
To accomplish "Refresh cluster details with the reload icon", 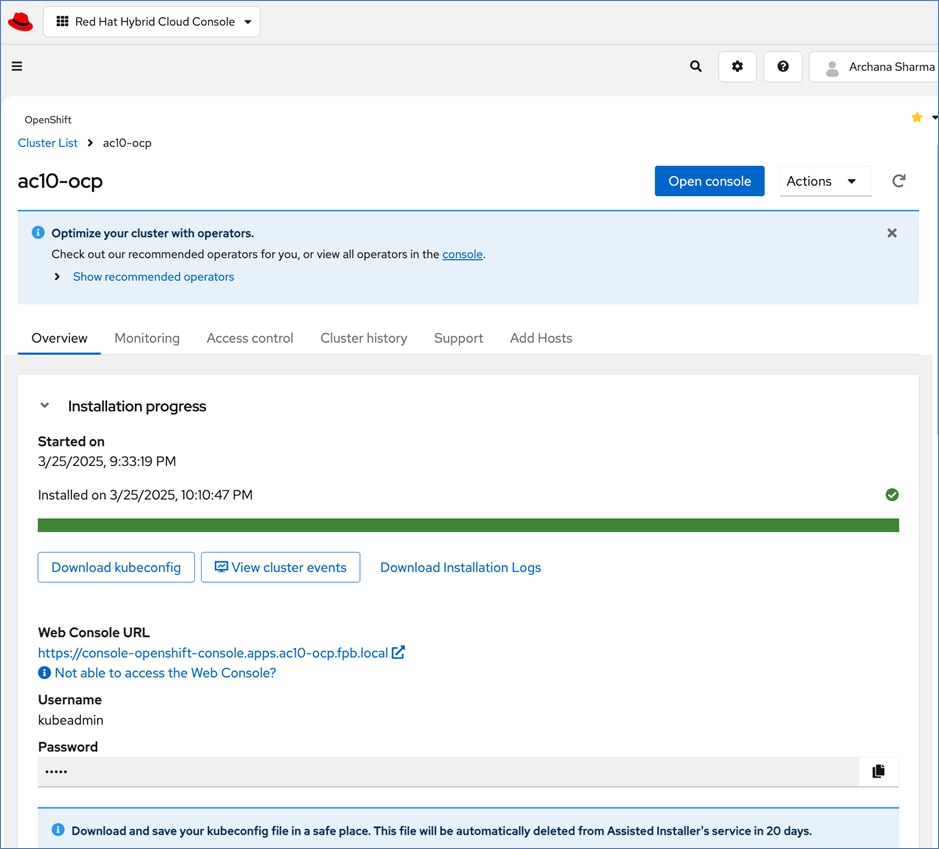I will click(x=898, y=181).
